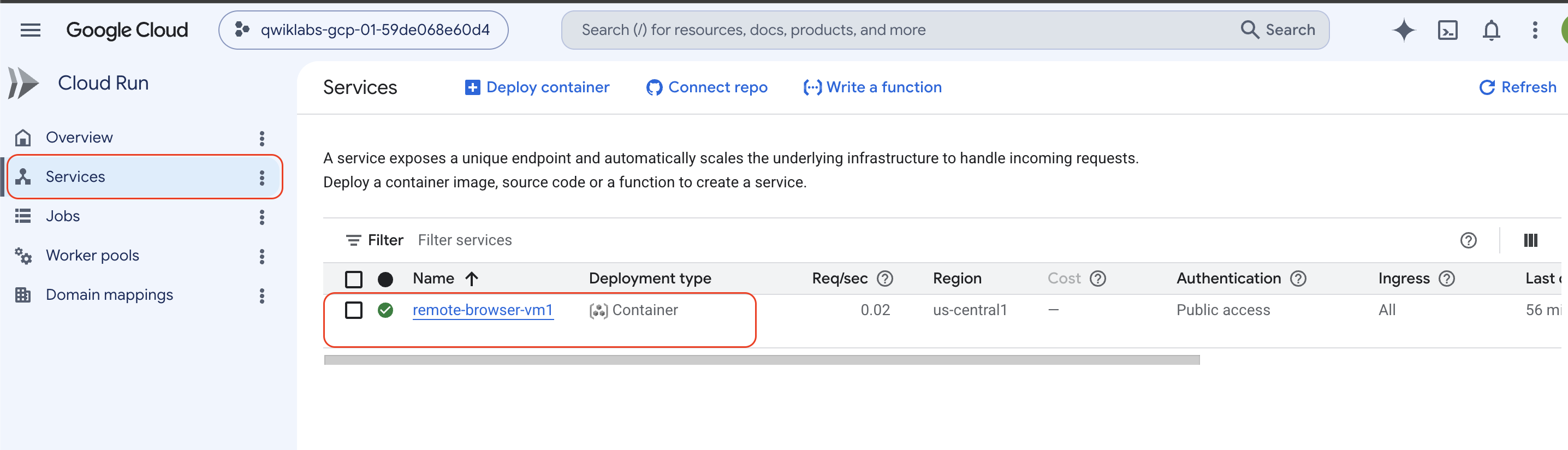Click Connect repo

(x=706, y=88)
